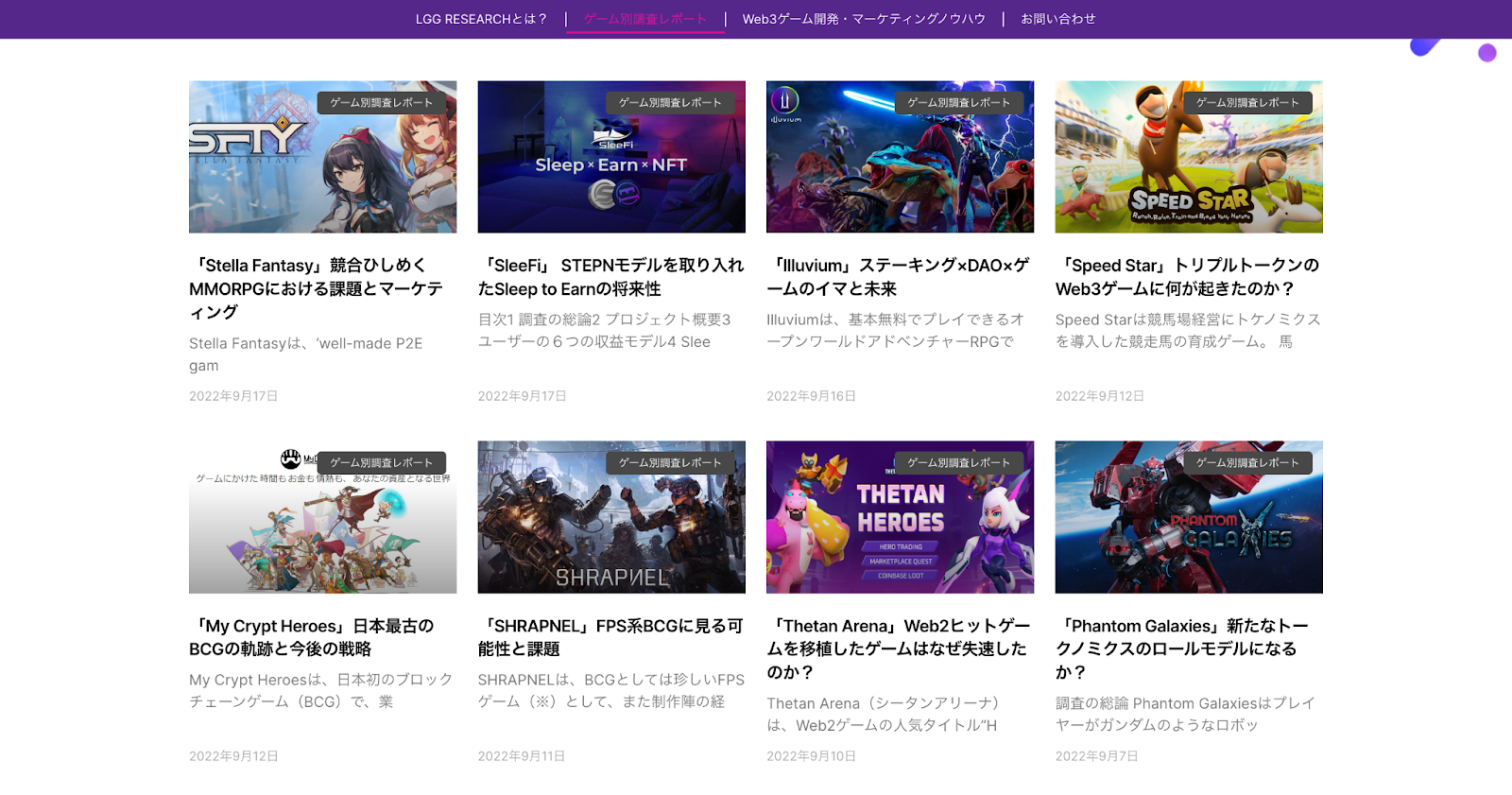
Task: Click SHRAPNEL date 2022年9月11日
Action: 522,756
